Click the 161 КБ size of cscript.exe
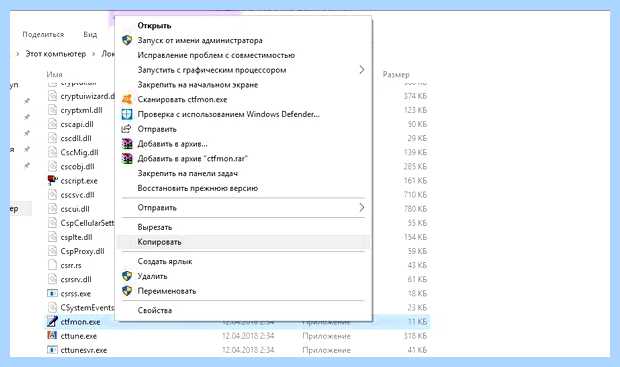620x367 pixels. pos(415,181)
